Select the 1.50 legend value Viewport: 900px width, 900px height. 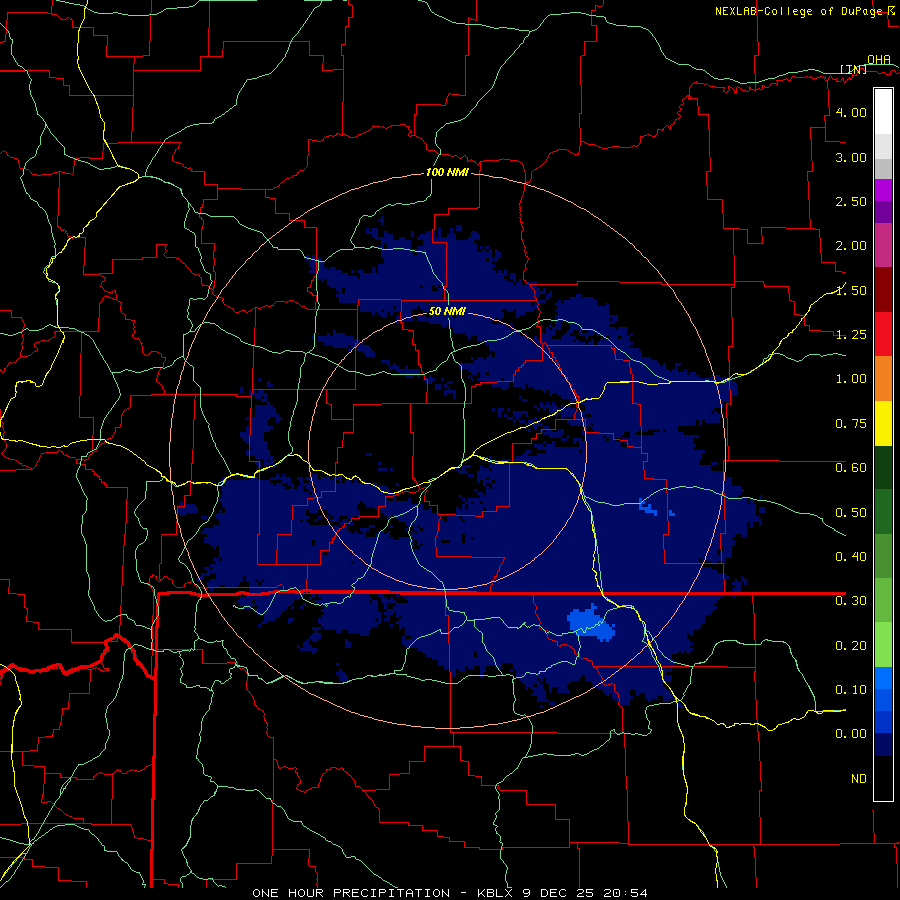click(851, 290)
